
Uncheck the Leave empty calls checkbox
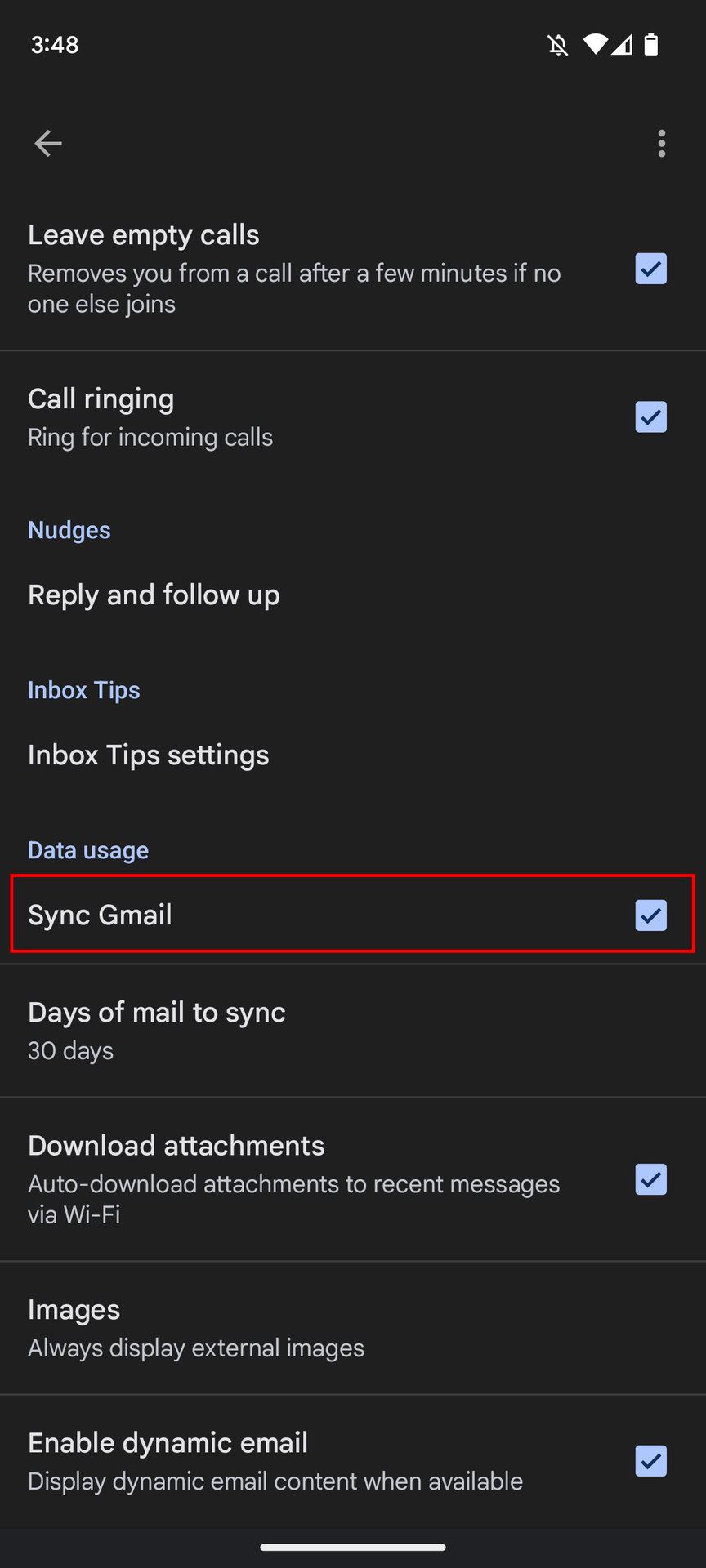click(650, 269)
